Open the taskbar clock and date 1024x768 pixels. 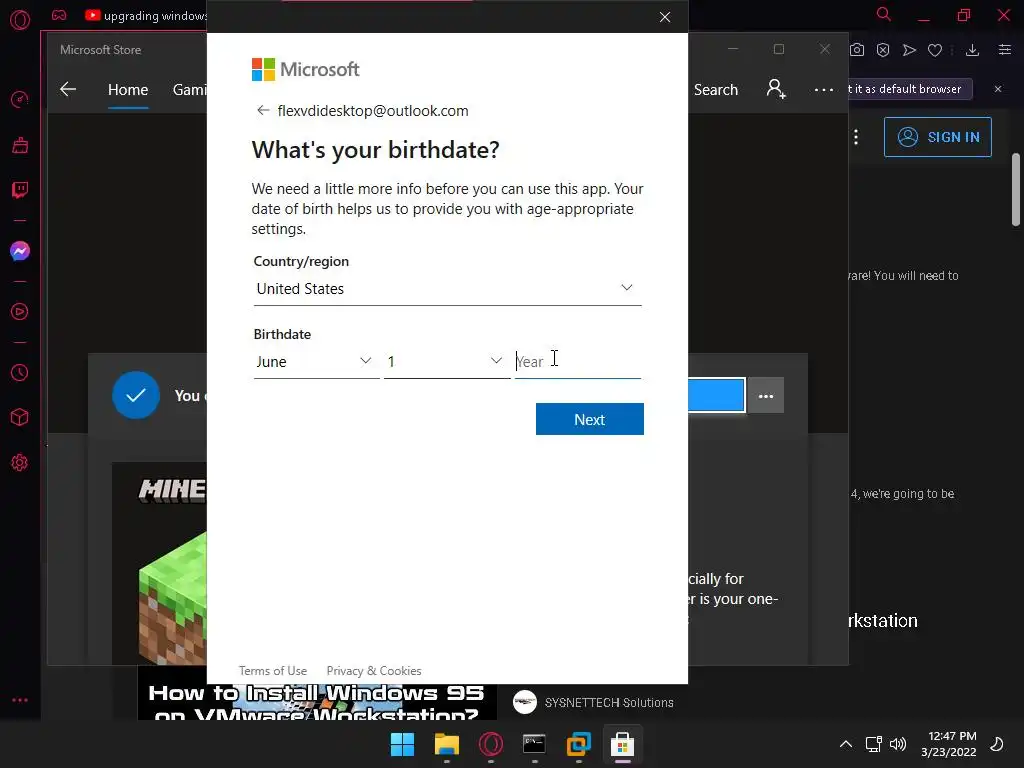pos(949,744)
